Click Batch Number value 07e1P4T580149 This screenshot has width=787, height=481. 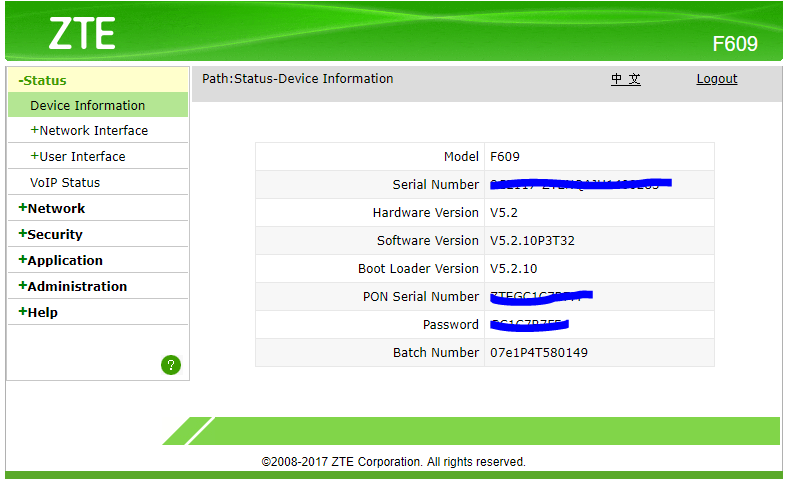[x=539, y=353]
